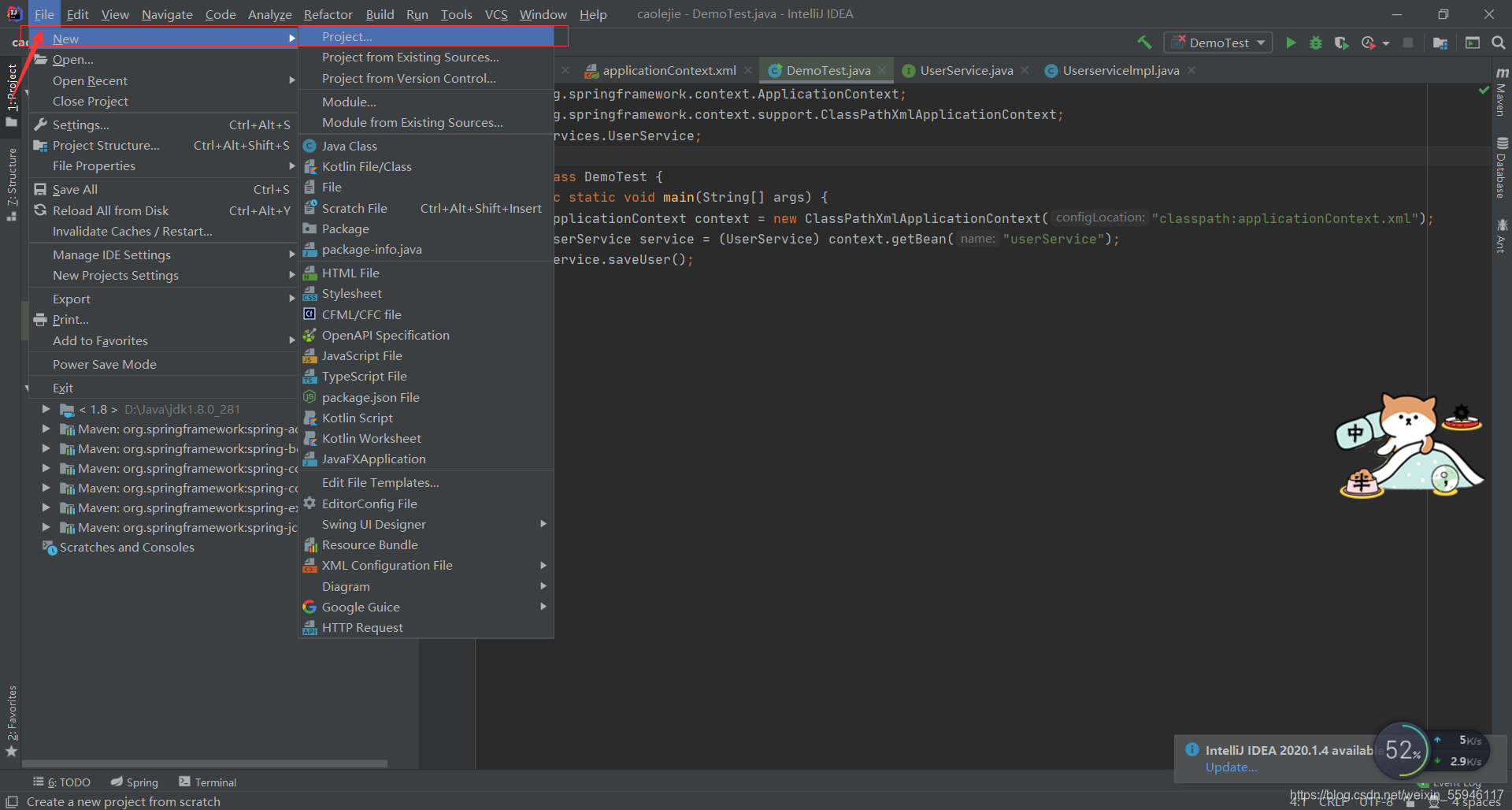This screenshot has height=810, width=1512.
Task: Close the DemoTest.java tab
Action: [882, 70]
